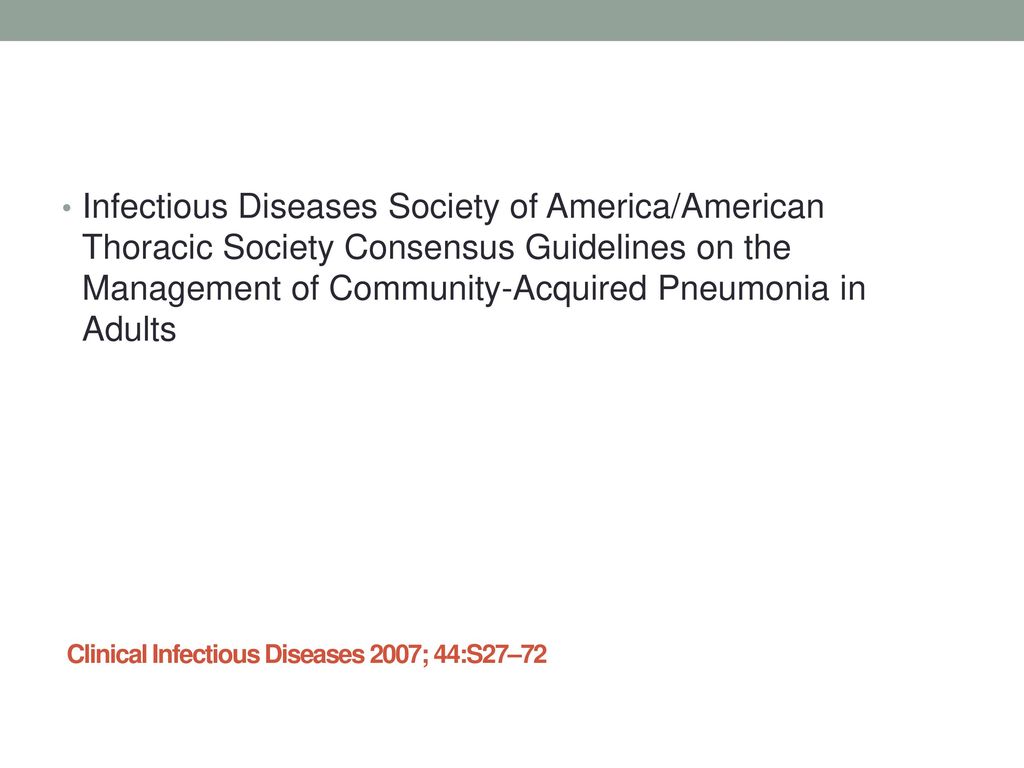Click the word 'Society' in first bullet line
Screen dimensions: 1024x768
pos(443,206)
